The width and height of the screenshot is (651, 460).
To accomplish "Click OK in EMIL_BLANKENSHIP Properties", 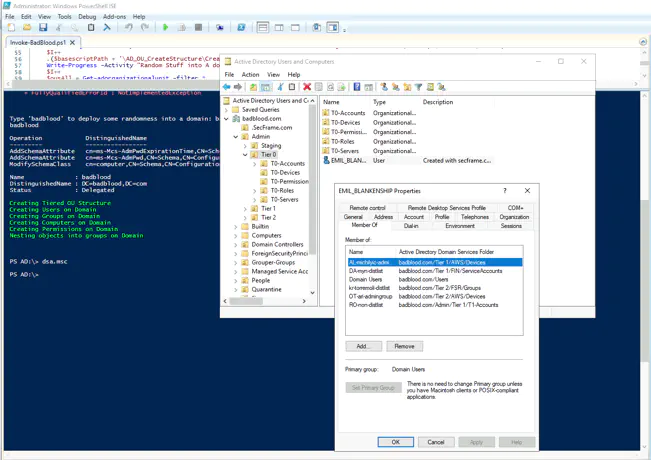I will [396, 442].
